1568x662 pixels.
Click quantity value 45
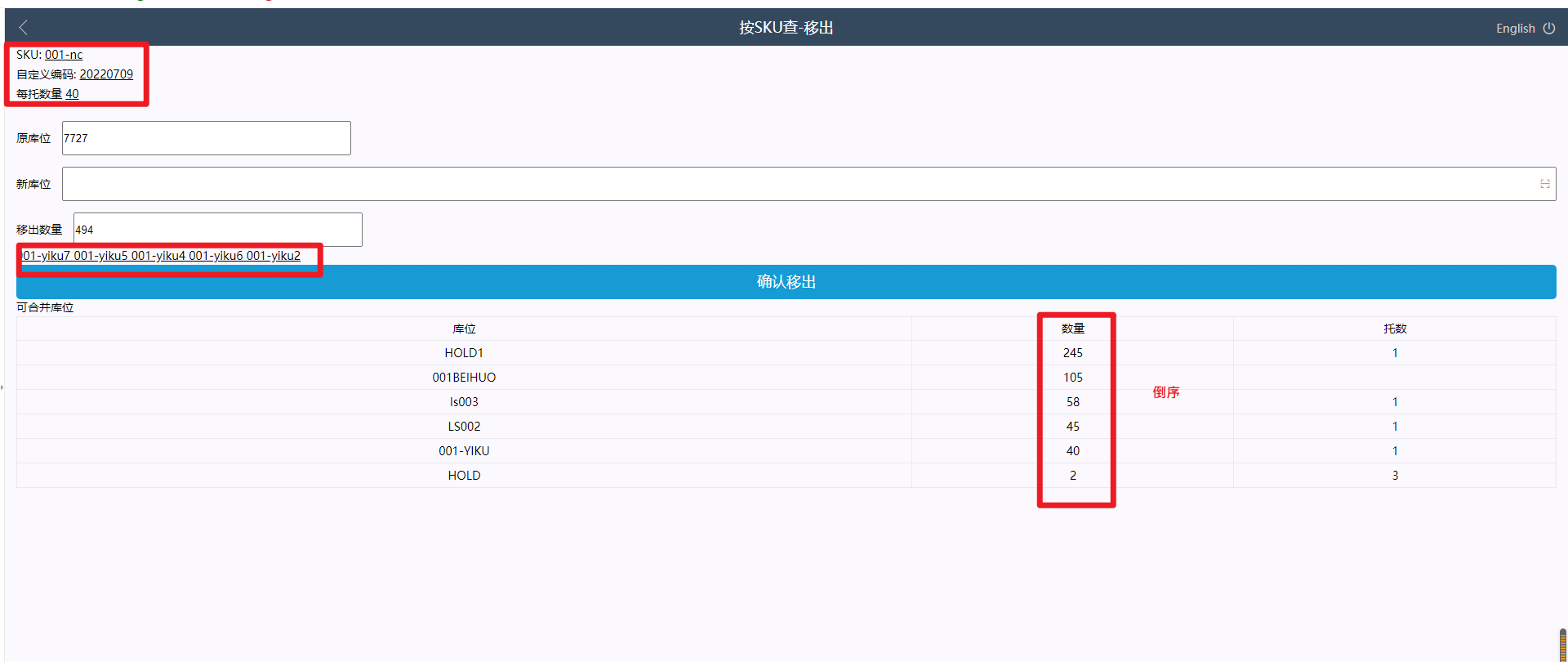click(x=1073, y=427)
